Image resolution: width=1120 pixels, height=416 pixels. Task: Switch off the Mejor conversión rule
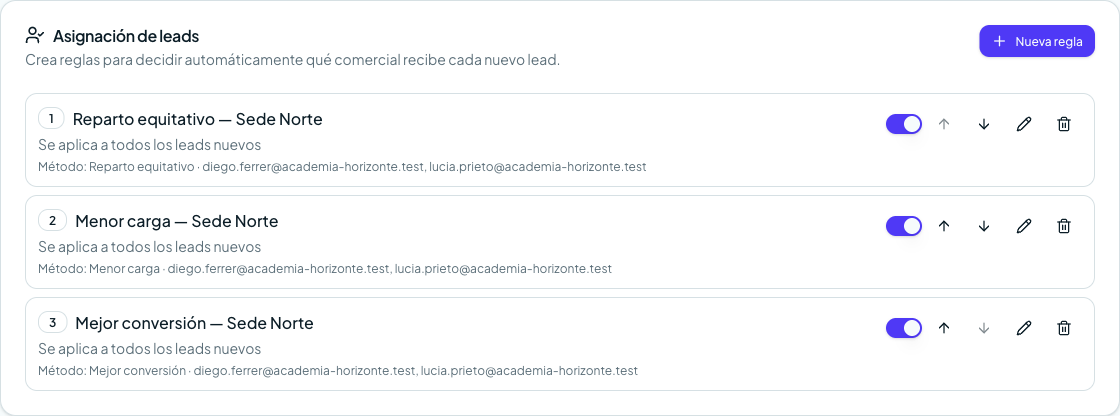[904, 328]
